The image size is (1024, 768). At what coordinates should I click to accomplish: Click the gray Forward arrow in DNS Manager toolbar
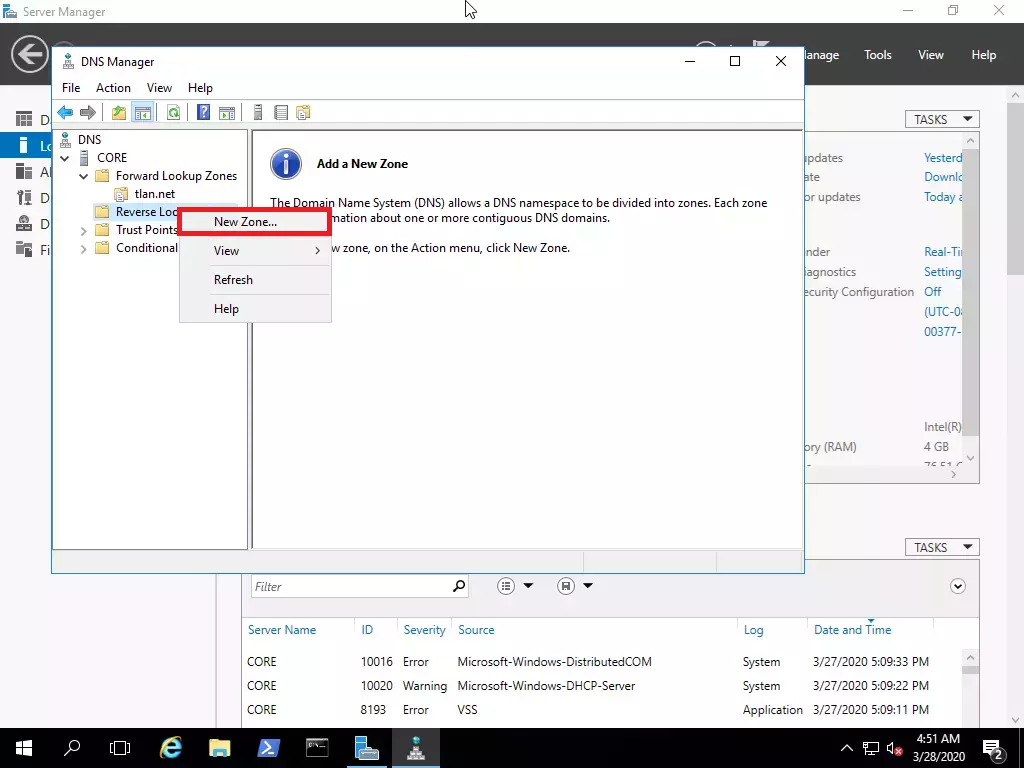[x=88, y=112]
